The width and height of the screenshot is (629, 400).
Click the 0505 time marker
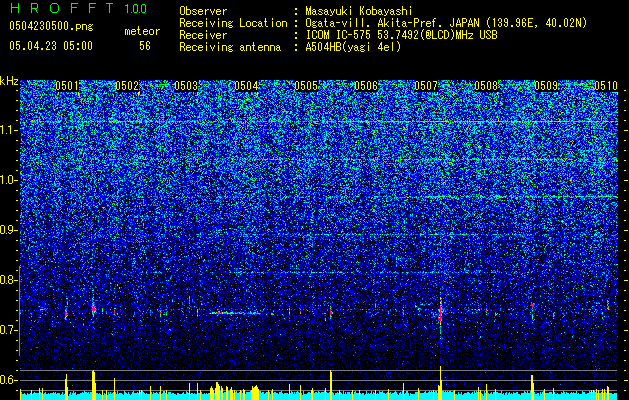coord(306,86)
